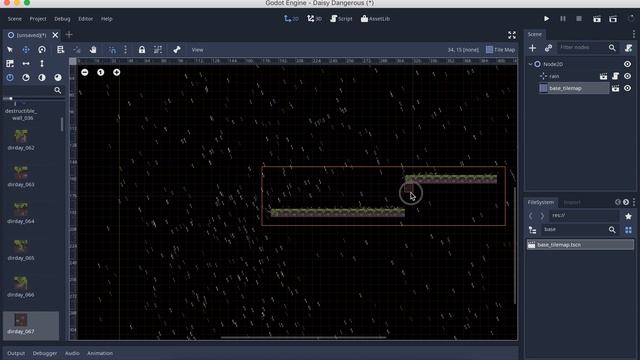Open the View menu in viewport toolbar
This screenshot has height=360, width=640.
(198, 50)
